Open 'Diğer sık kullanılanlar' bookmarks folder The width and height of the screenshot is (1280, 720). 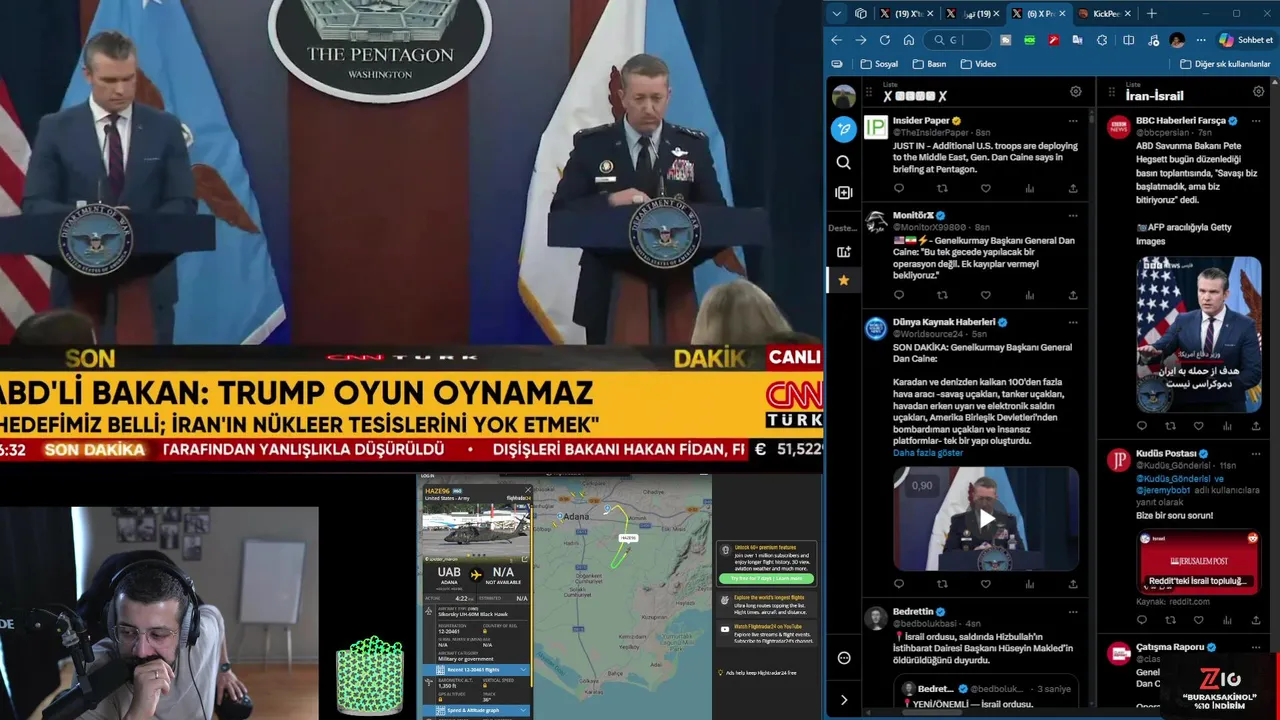click(x=1225, y=64)
